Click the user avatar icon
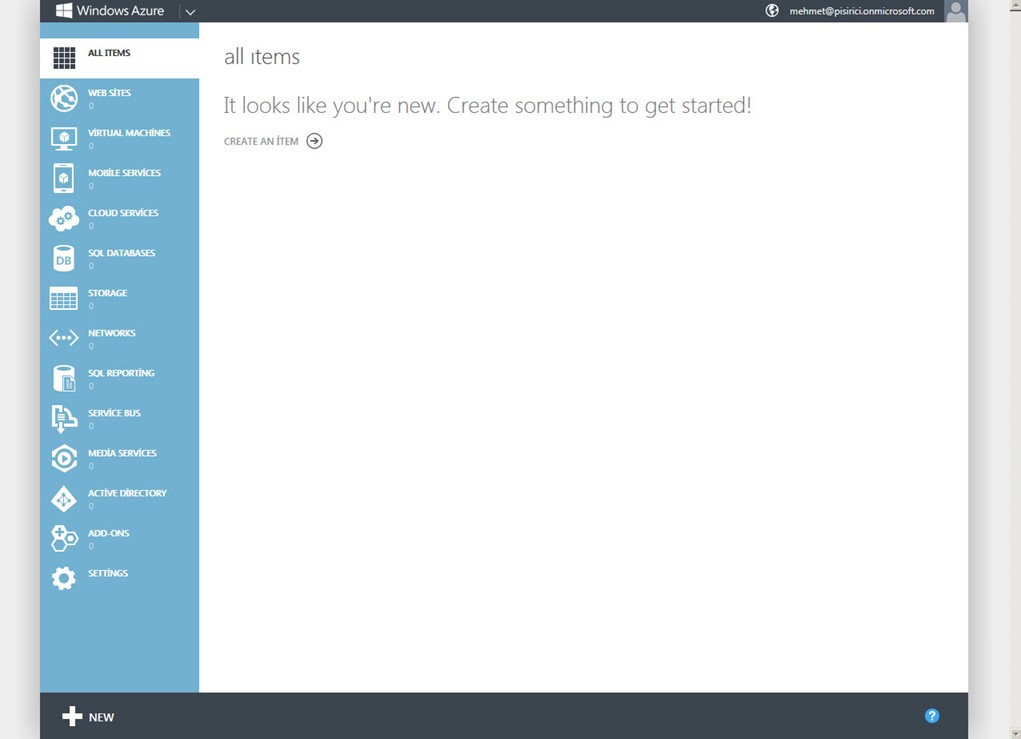Viewport: 1021px width, 739px height. [955, 11]
